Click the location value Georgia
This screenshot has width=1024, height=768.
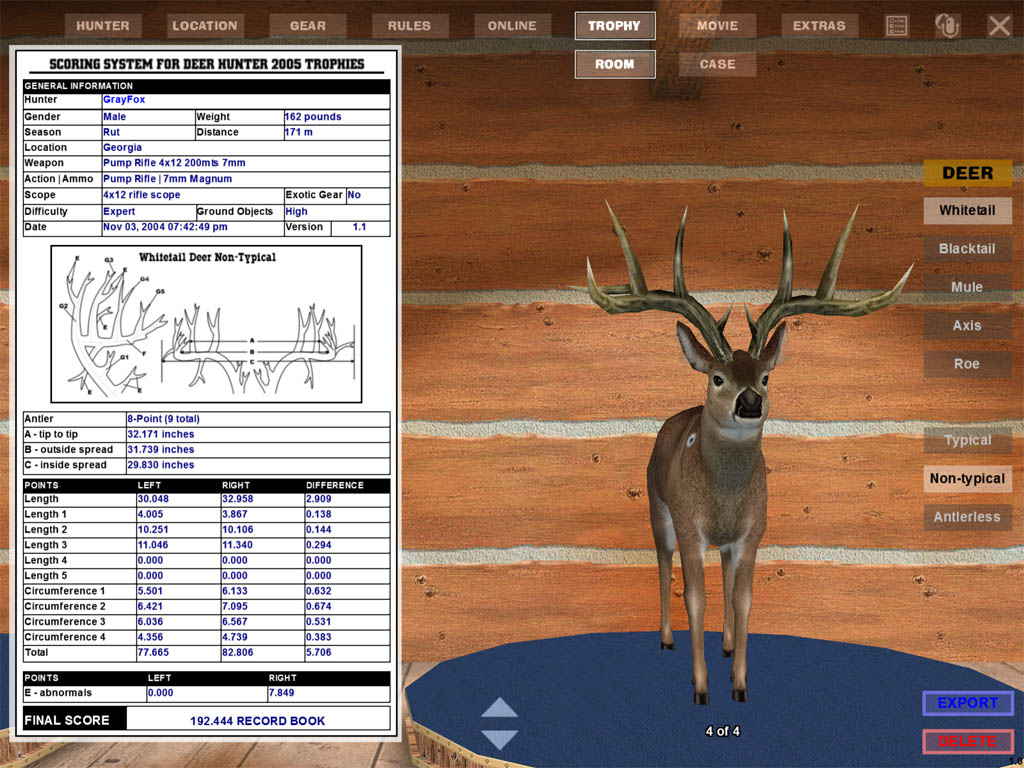click(122, 148)
